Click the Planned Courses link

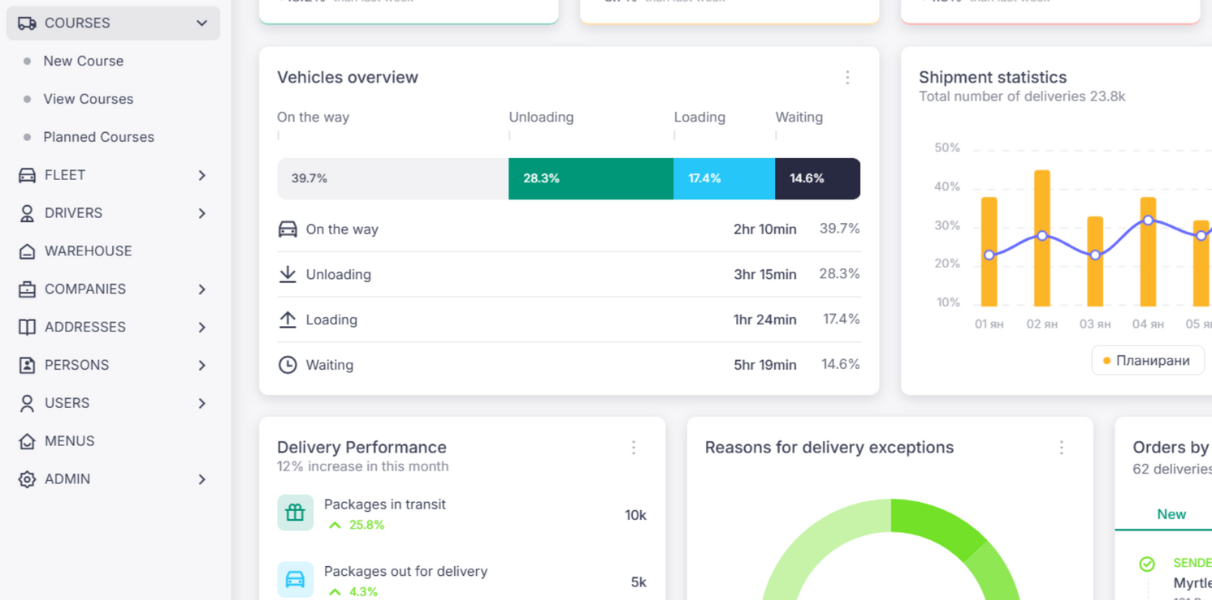(x=101, y=137)
